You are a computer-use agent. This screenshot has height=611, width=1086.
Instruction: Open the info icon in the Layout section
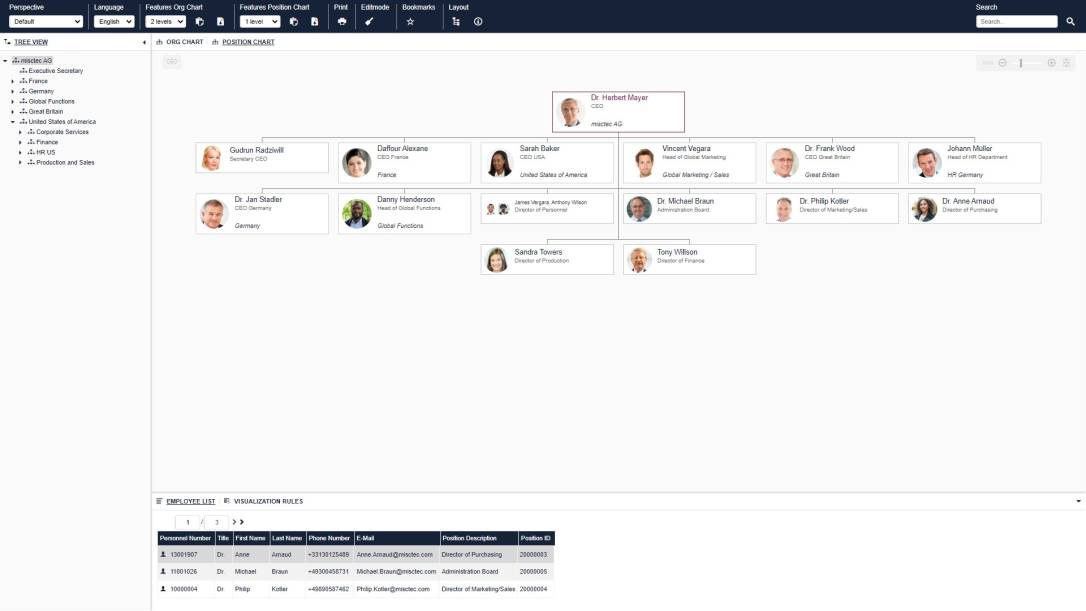click(x=478, y=20)
